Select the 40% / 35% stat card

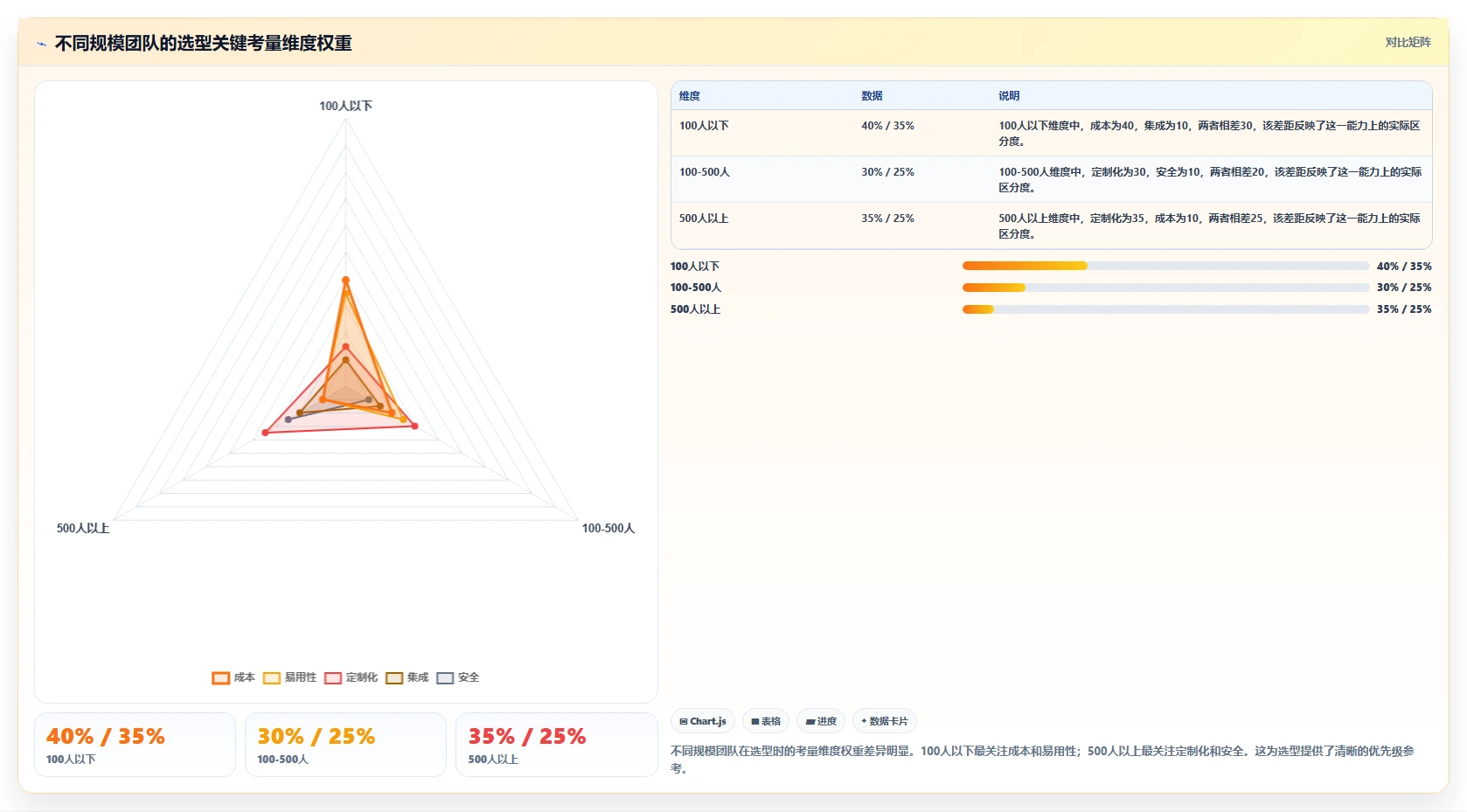135,745
